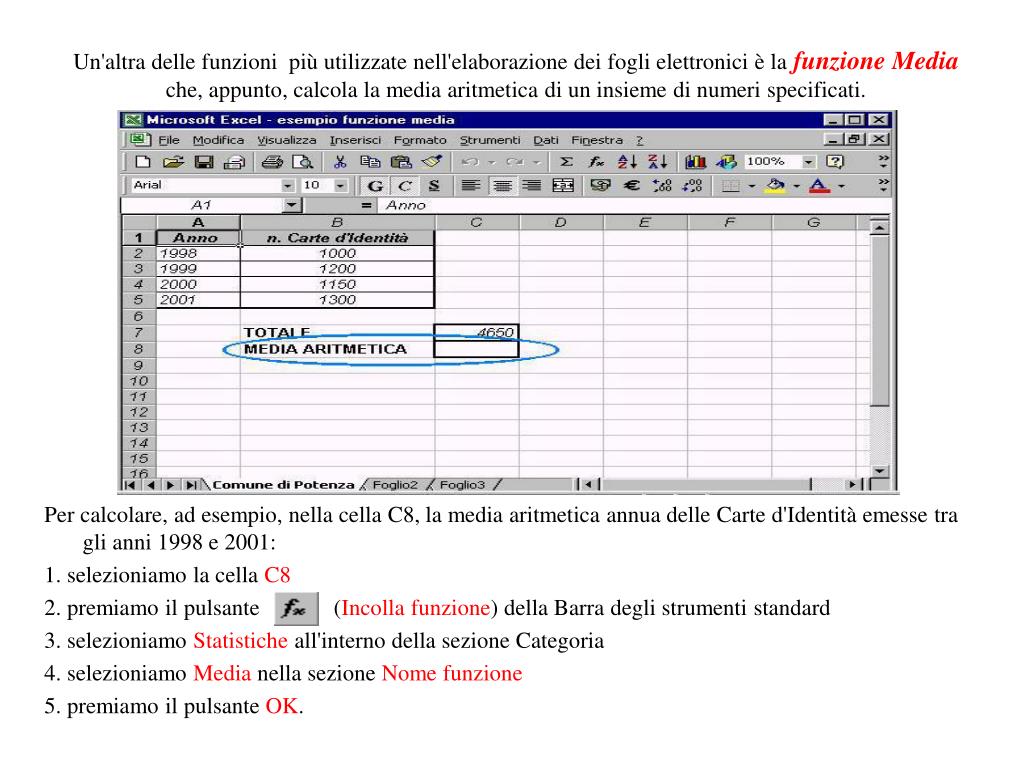This screenshot has width=1024, height=768.
Task: Click the Drawing toolbar icon
Action: (726, 162)
